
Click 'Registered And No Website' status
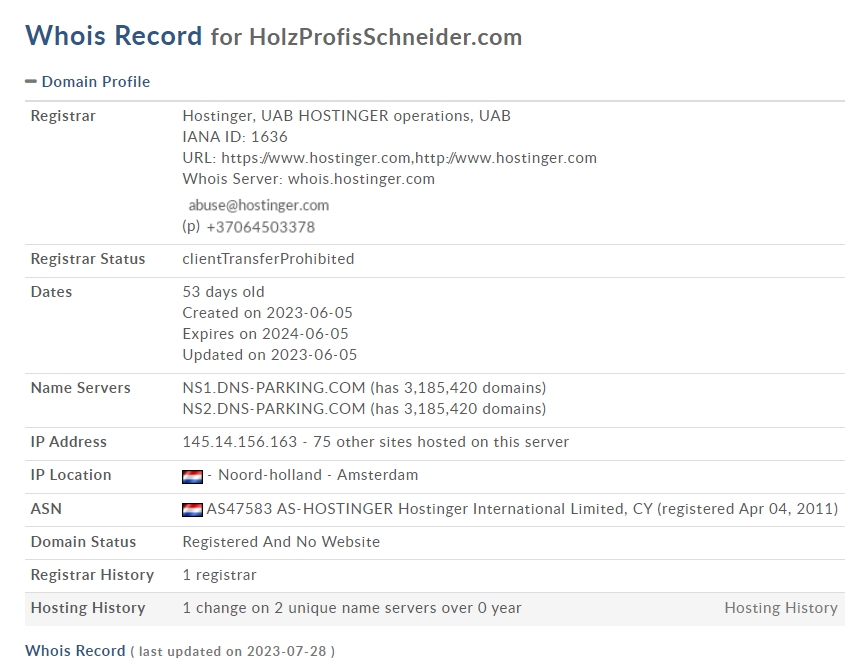(281, 542)
